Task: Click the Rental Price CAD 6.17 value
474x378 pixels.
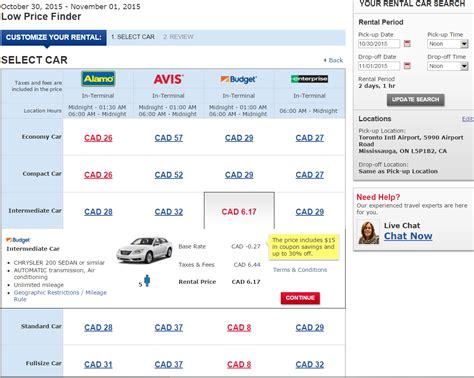Action: [x=246, y=282]
